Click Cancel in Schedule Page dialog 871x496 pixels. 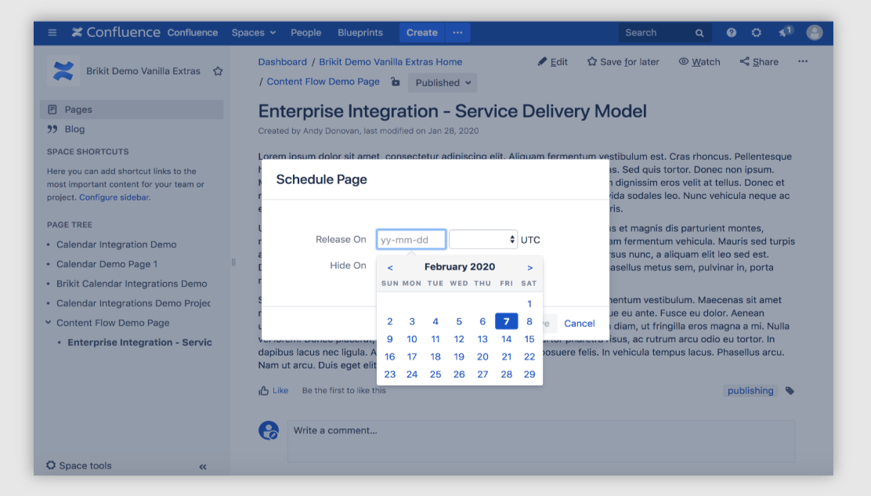(x=579, y=323)
